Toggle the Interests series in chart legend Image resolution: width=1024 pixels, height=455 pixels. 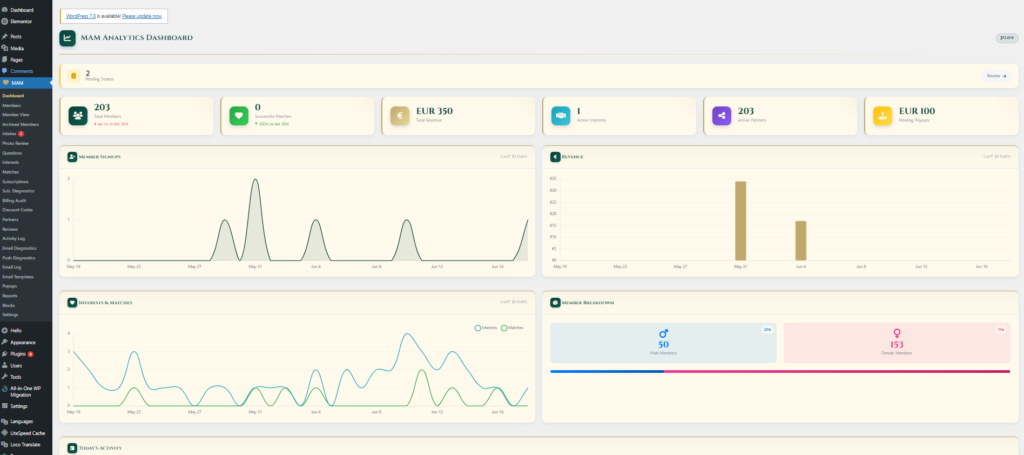(487, 328)
